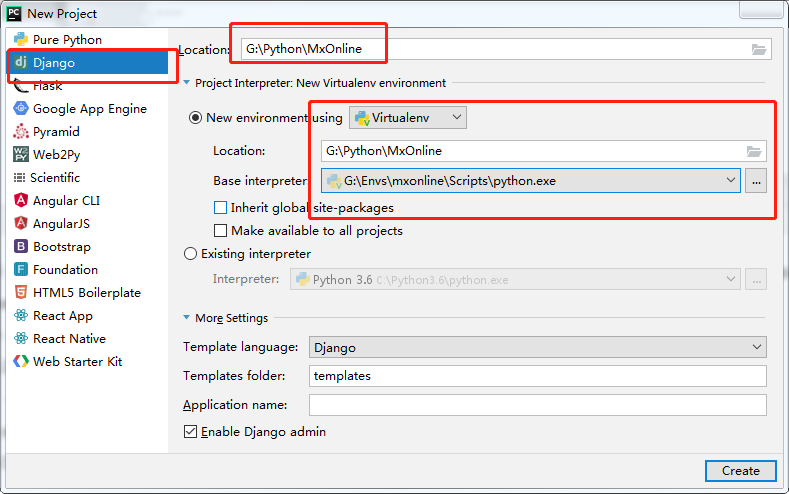The image size is (789, 494).
Task: Click the Web2Py icon
Action: pos(21,154)
